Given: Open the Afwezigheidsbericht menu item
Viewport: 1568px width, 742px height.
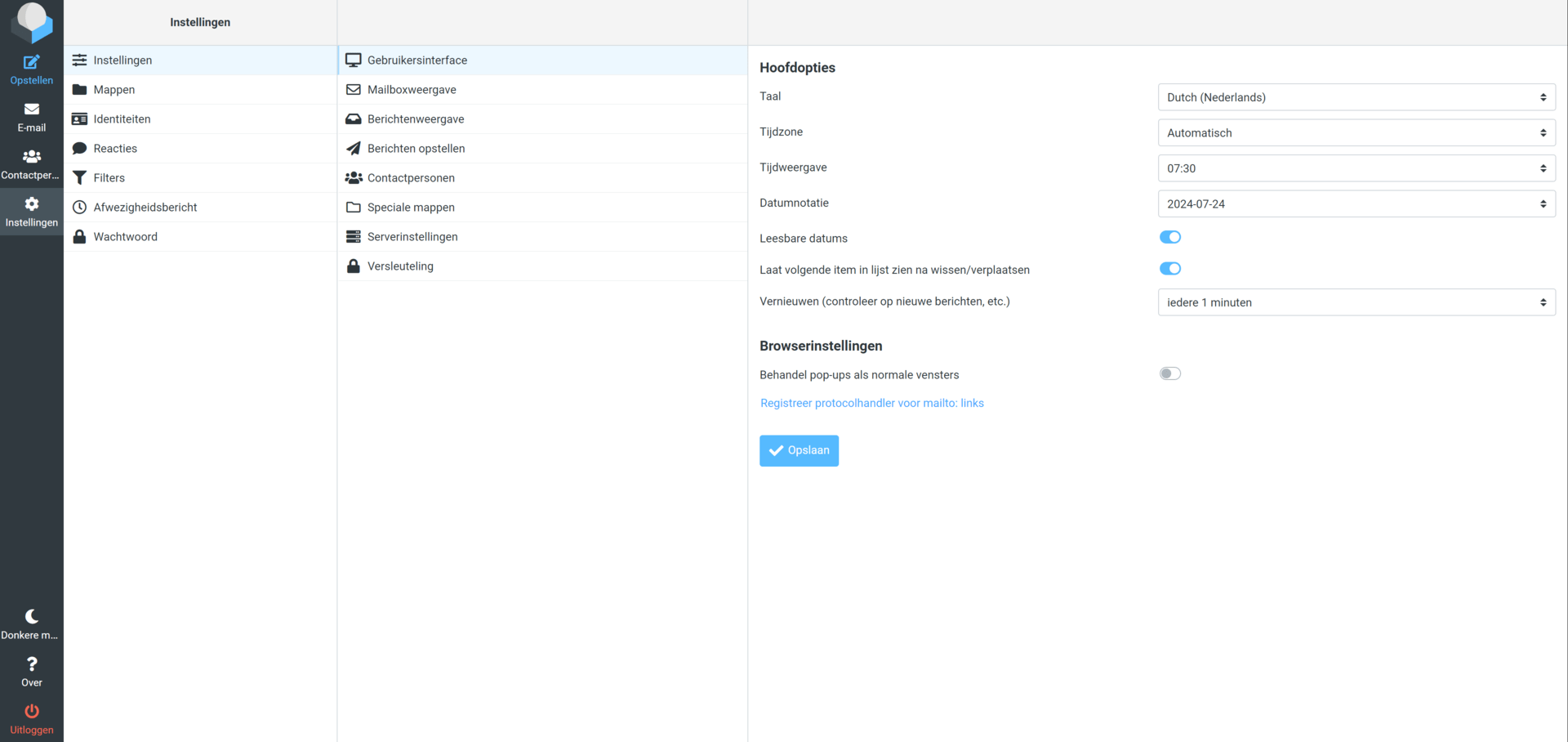Looking at the screenshot, I should [200, 207].
